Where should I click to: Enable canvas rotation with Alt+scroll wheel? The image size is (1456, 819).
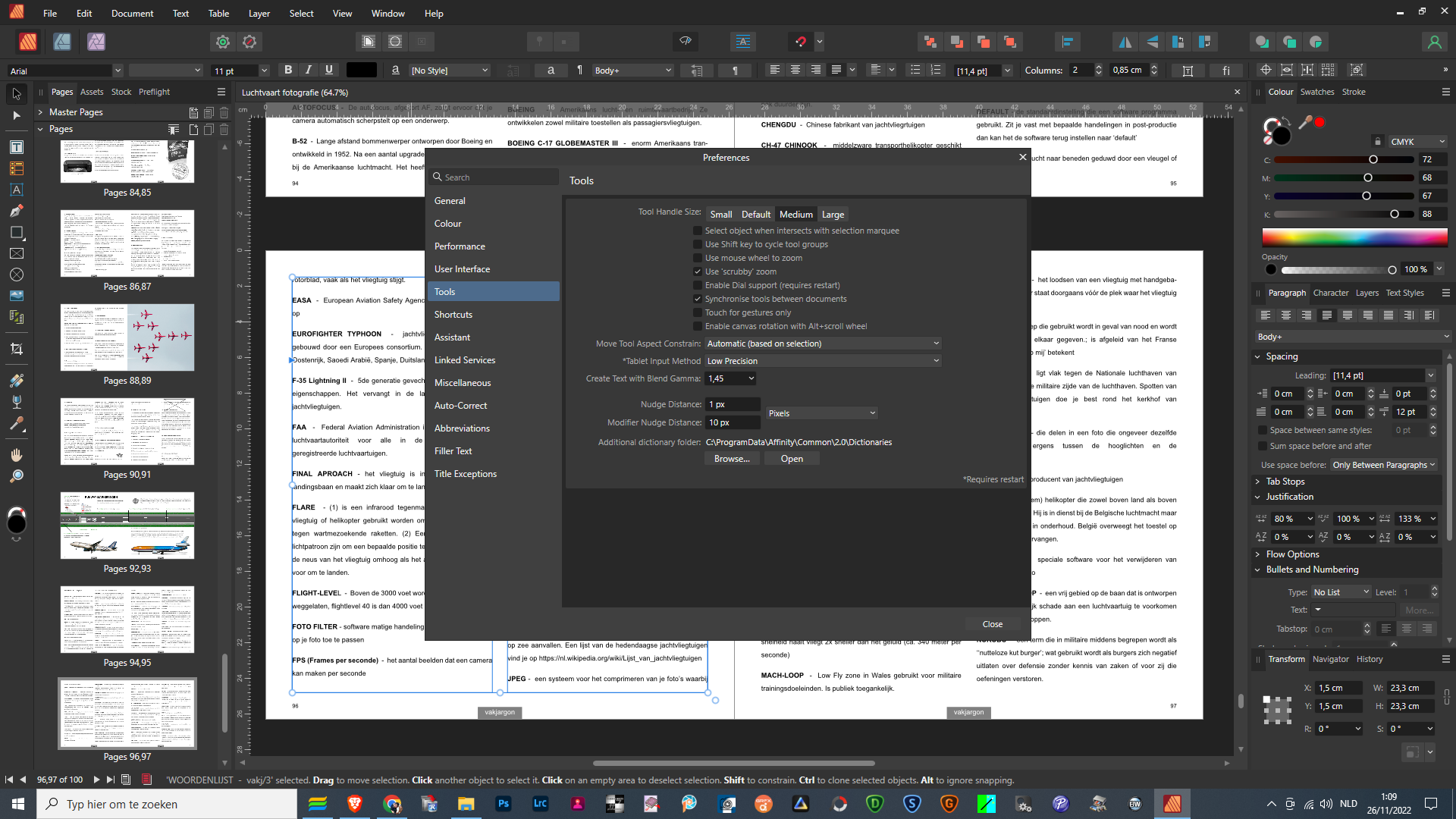698,326
